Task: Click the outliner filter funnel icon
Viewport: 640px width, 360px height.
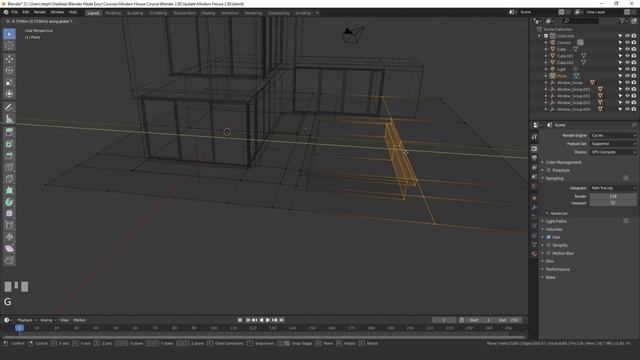Action: point(622,21)
